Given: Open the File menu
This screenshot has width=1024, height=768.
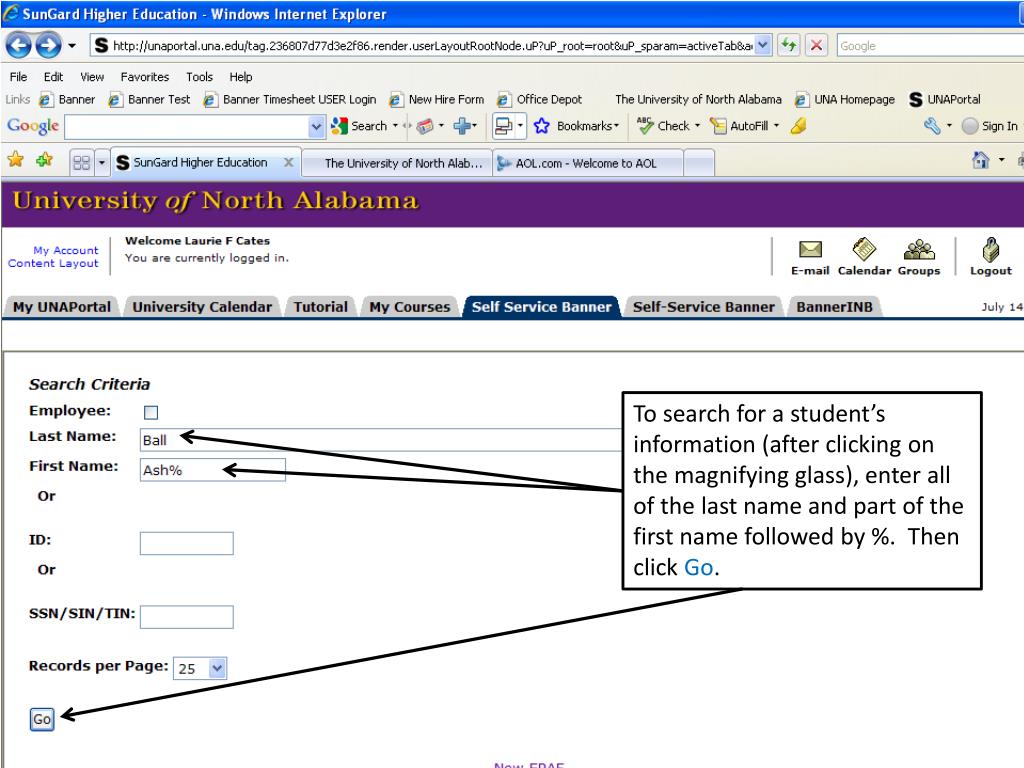Looking at the screenshot, I should click(x=18, y=76).
